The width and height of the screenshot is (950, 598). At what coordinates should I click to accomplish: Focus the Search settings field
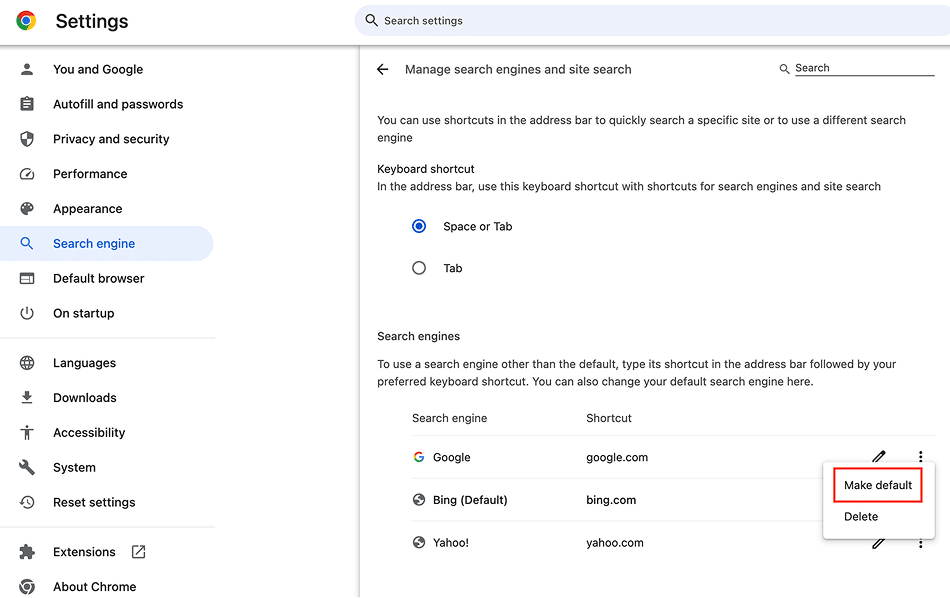point(652,21)
